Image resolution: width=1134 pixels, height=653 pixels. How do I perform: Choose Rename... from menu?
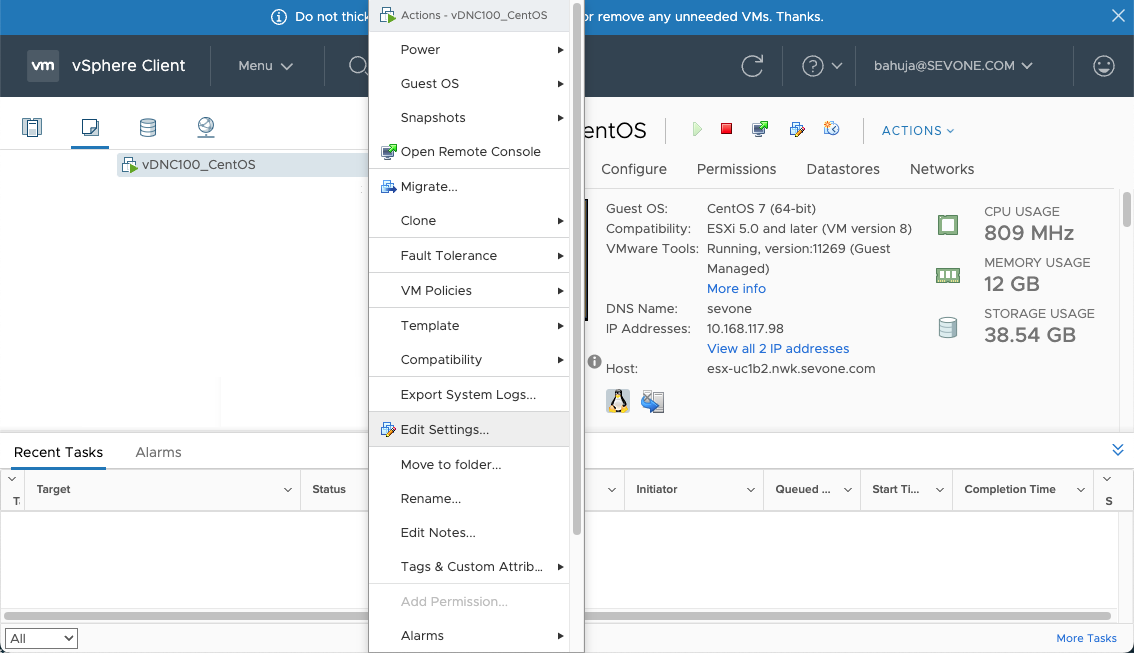pyautogui.click(x=469, y=498)
